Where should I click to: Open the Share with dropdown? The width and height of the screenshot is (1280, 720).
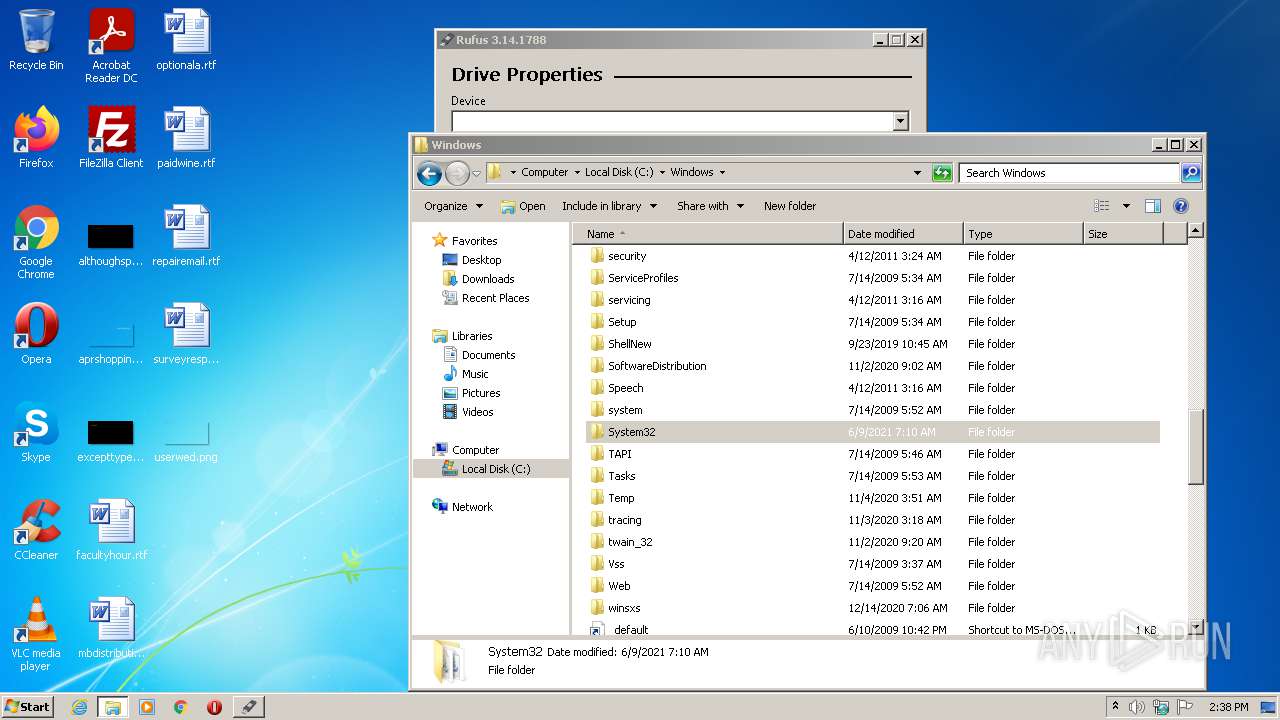tap(710, 206)
